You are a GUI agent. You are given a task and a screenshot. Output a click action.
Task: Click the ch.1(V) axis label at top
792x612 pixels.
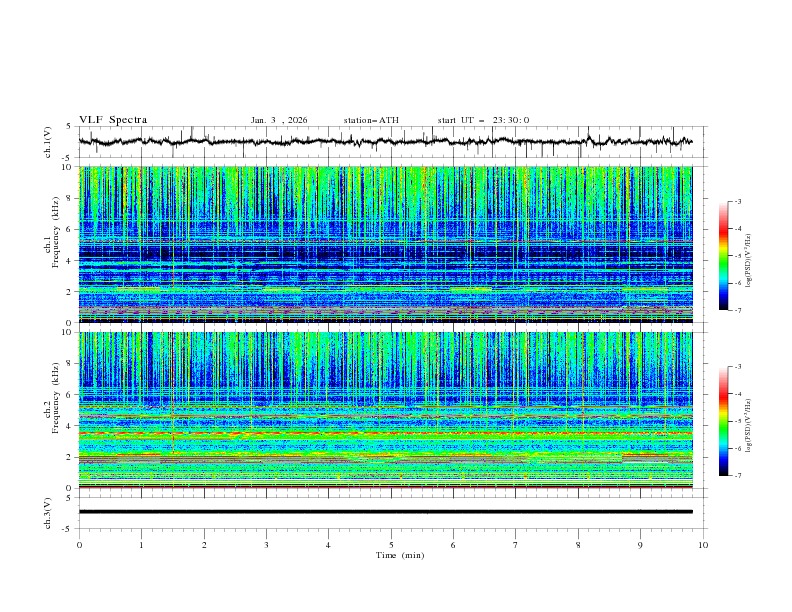click(x=48, y=142)
